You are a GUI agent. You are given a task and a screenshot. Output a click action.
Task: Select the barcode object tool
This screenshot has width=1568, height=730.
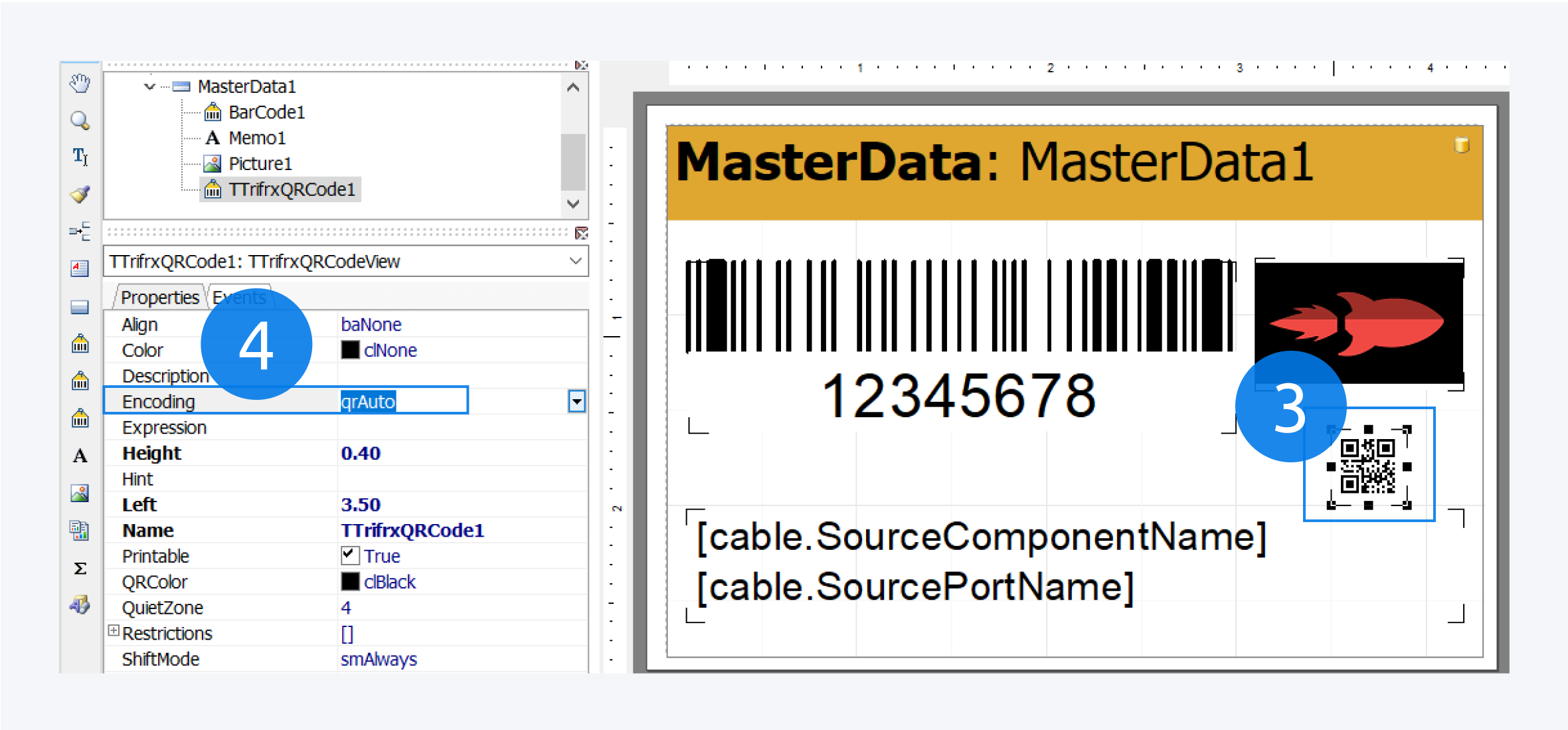(x=80, y=343)
